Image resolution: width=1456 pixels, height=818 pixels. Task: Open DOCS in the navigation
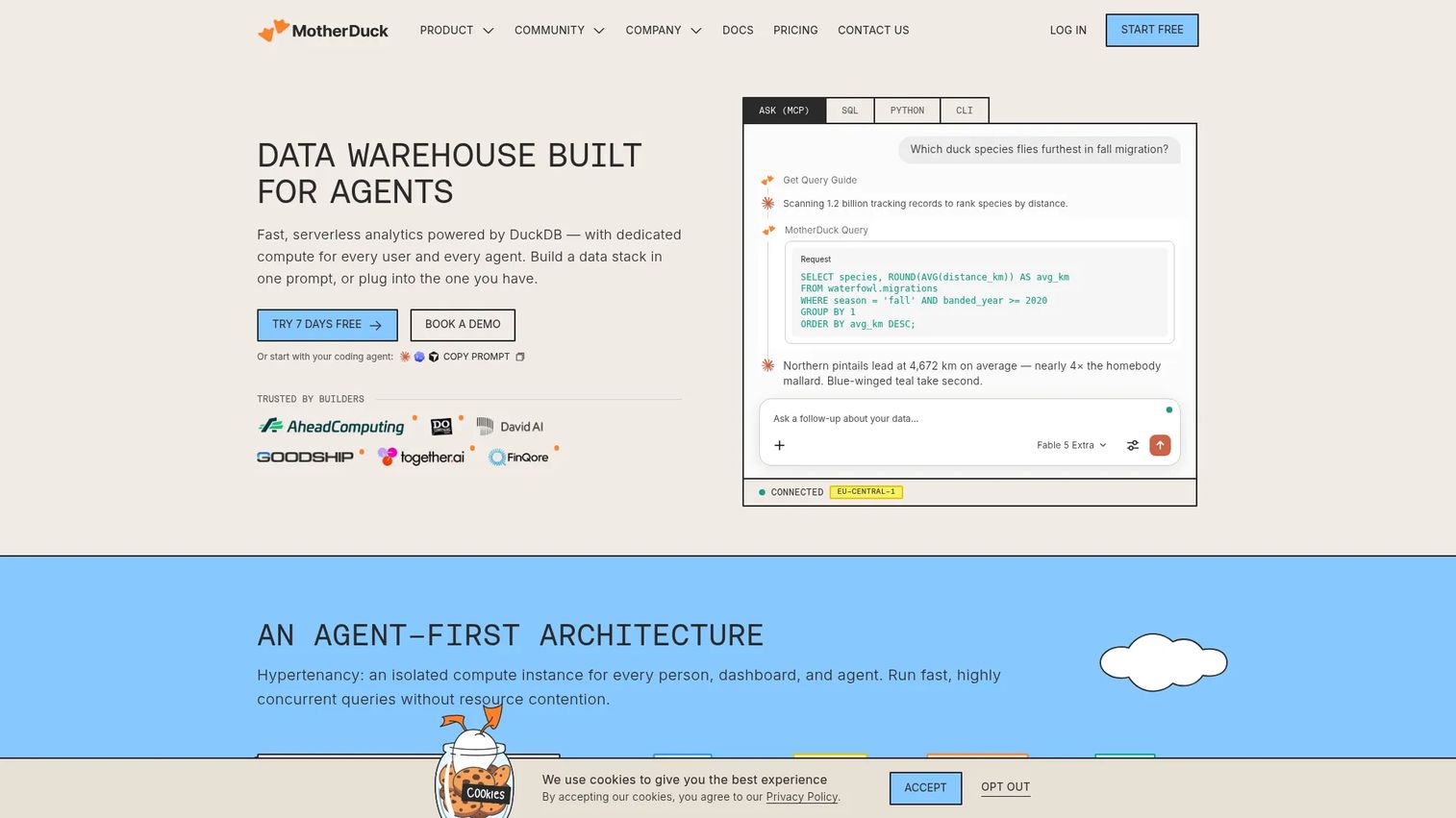click(x=738, y=31)
